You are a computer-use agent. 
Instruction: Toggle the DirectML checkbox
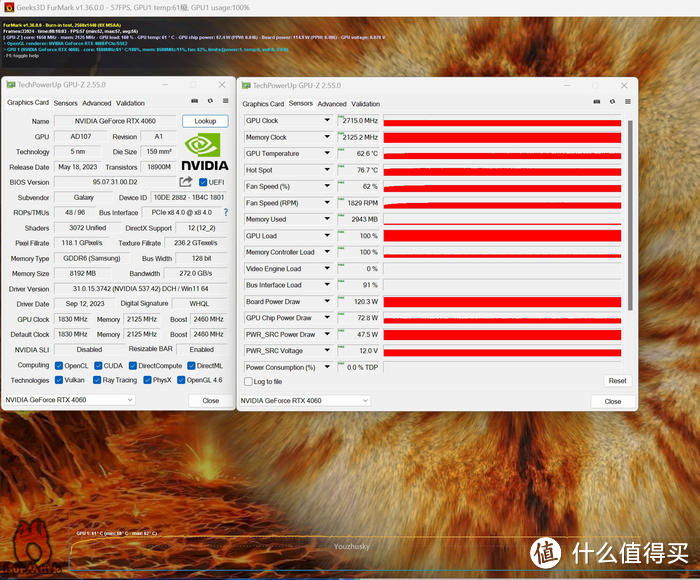coord(191,366)
